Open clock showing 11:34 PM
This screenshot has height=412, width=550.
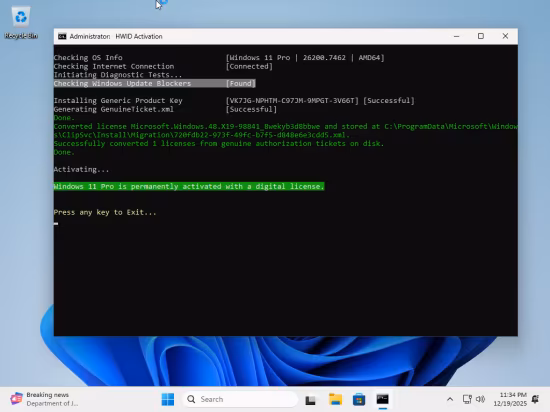(510, 399)
